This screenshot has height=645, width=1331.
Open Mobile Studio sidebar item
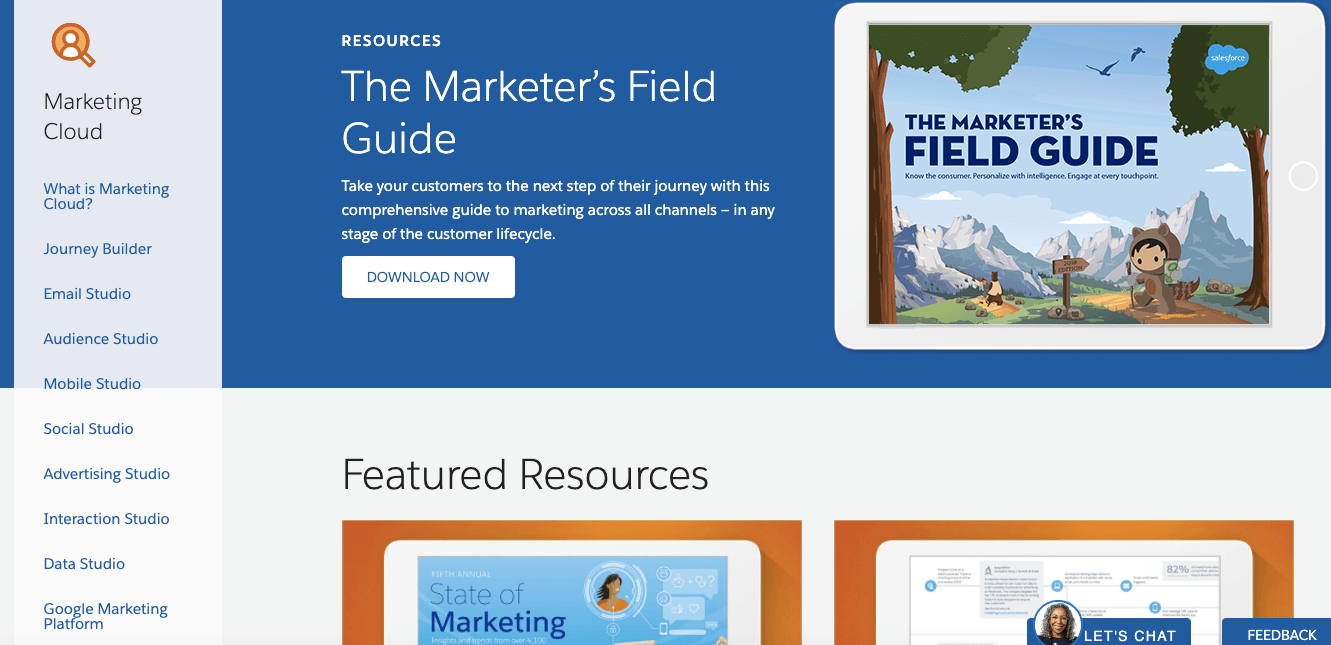92,384
